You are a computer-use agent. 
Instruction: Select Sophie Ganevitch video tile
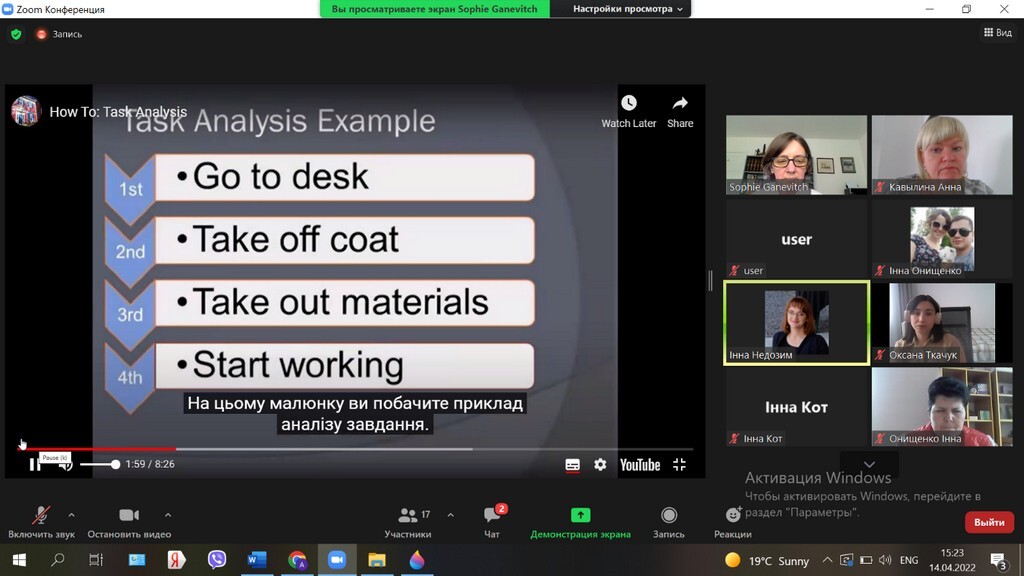[796, 155]
